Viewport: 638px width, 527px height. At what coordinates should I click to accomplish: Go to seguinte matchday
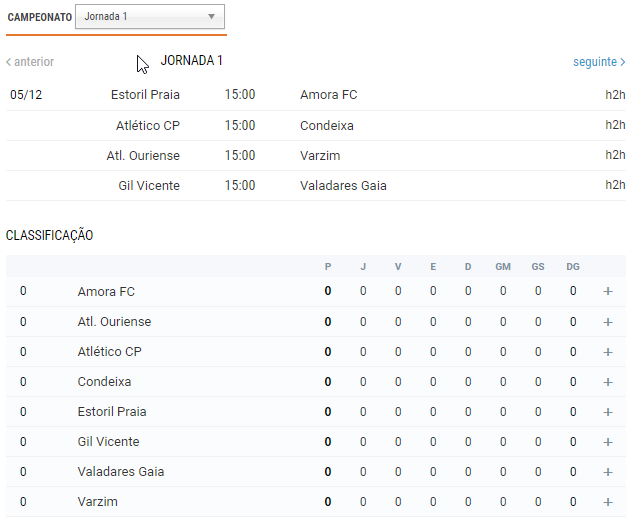click(599, 62)
